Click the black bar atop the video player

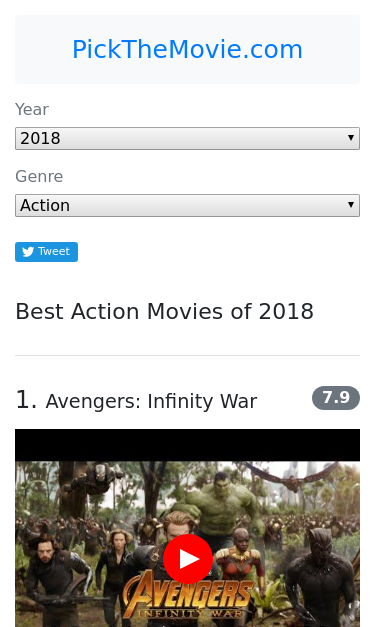point(187,445)
